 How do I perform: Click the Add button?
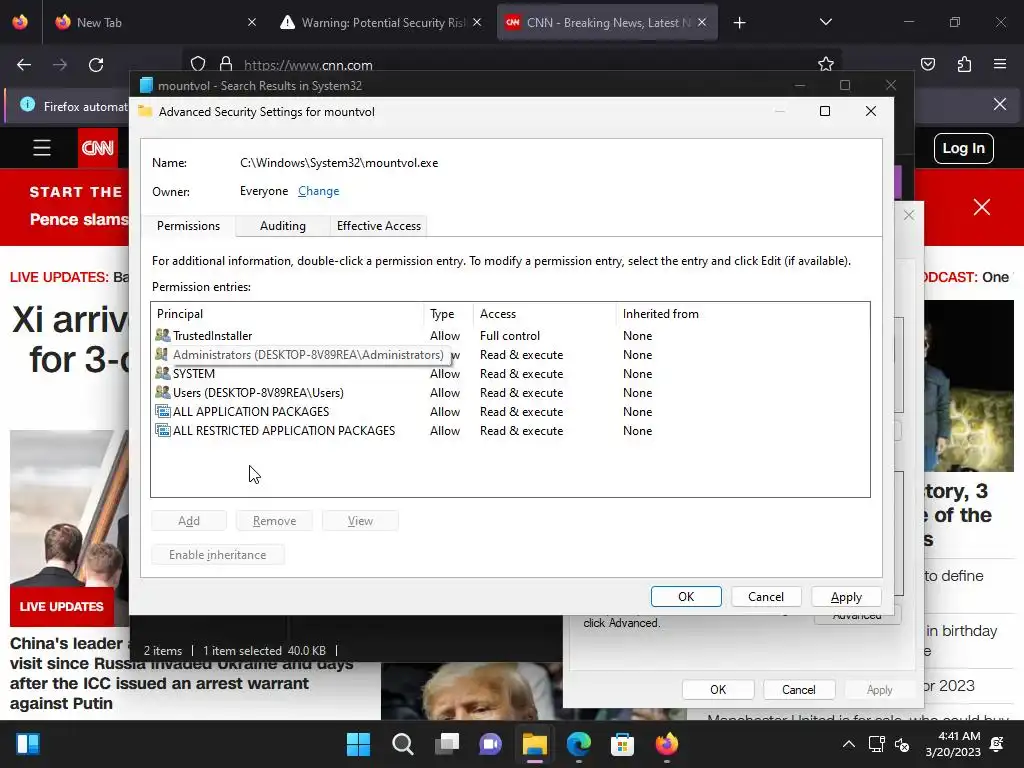pos(189,520)
